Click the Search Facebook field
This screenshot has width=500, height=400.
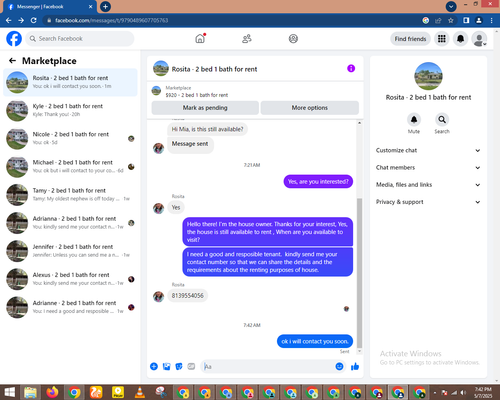pos(80,39)
